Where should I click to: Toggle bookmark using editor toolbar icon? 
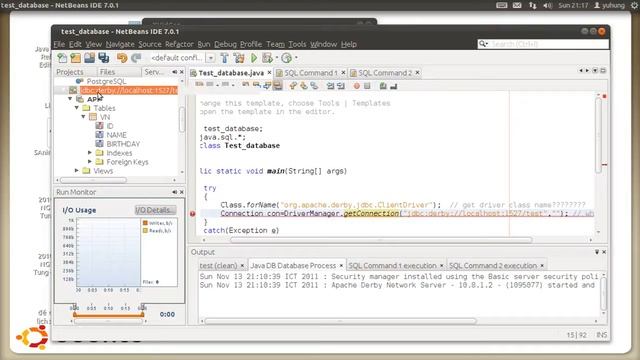coord(314,86)
